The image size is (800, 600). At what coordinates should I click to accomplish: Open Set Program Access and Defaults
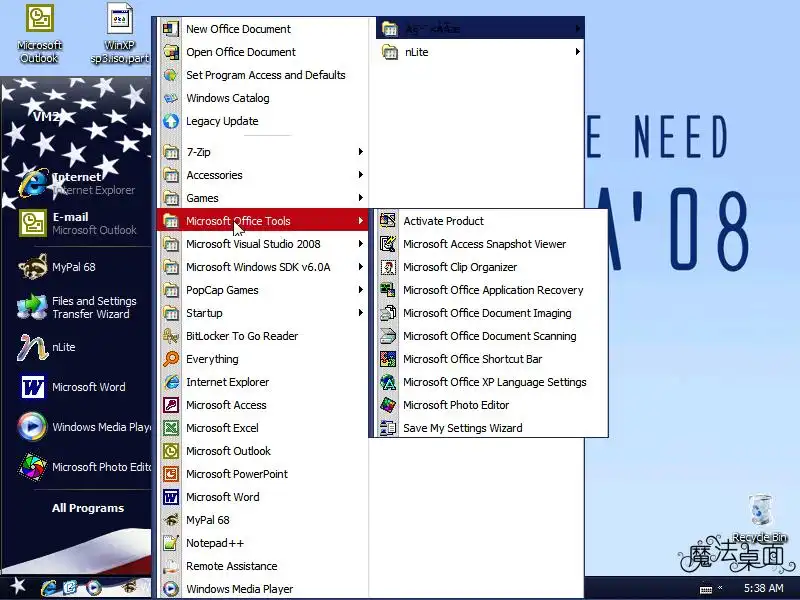[x=262, y=75]
